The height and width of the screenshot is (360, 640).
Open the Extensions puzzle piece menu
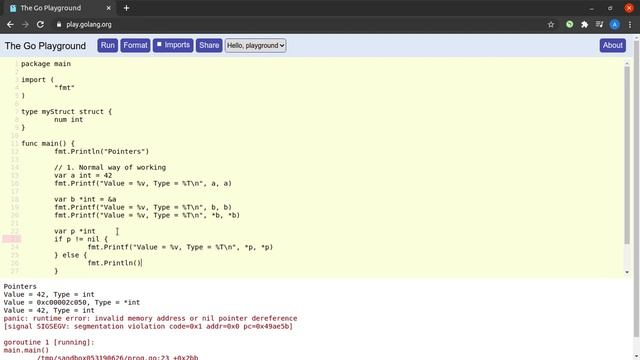coord(584,24)
